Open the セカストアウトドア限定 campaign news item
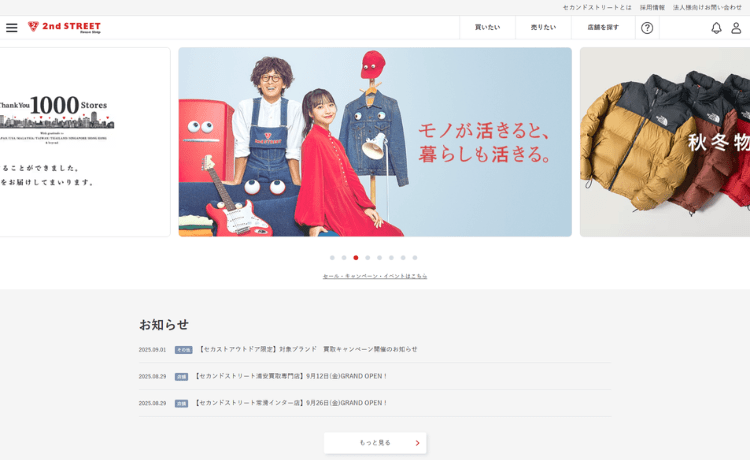The width and height of the screenshot is (750, 460). click(307, 350)
